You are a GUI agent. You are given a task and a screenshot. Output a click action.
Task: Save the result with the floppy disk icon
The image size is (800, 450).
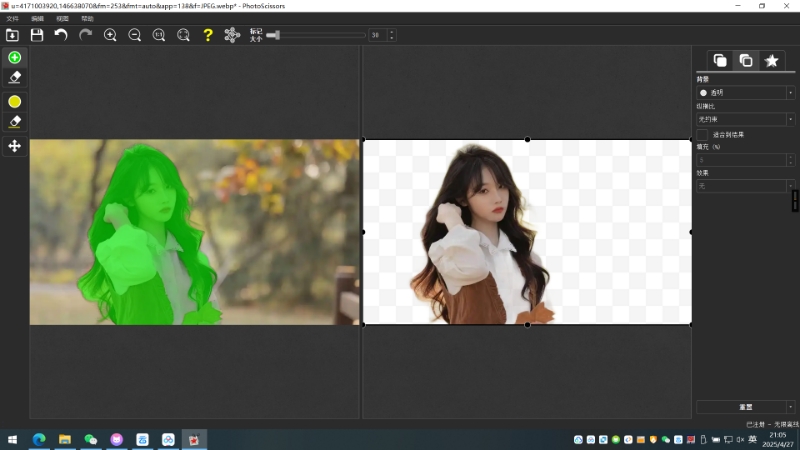pyautogui.click(x=37, y=35)
